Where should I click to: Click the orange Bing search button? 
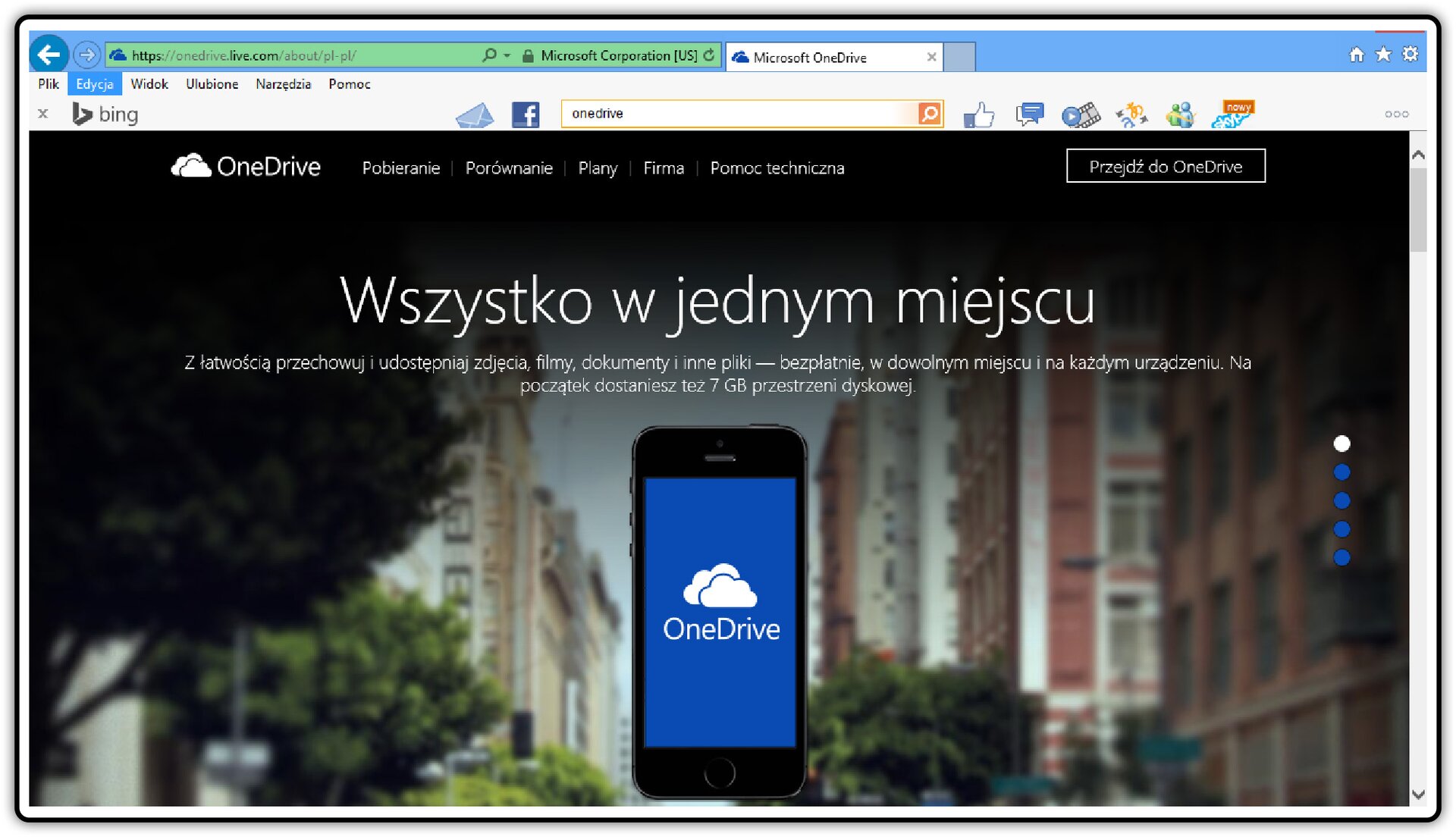(930, 114)
